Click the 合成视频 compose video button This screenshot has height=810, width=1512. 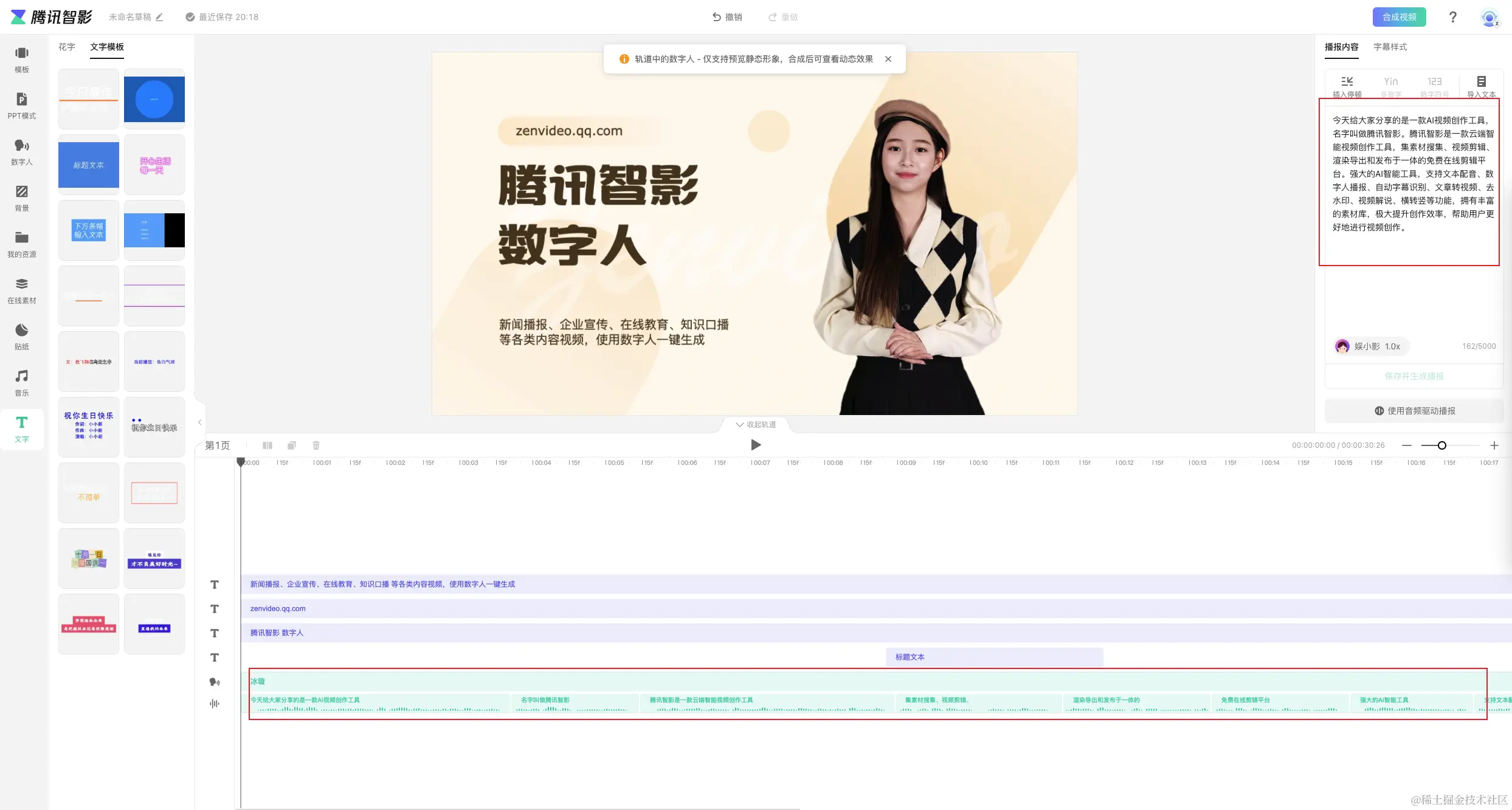[1400, 17]
